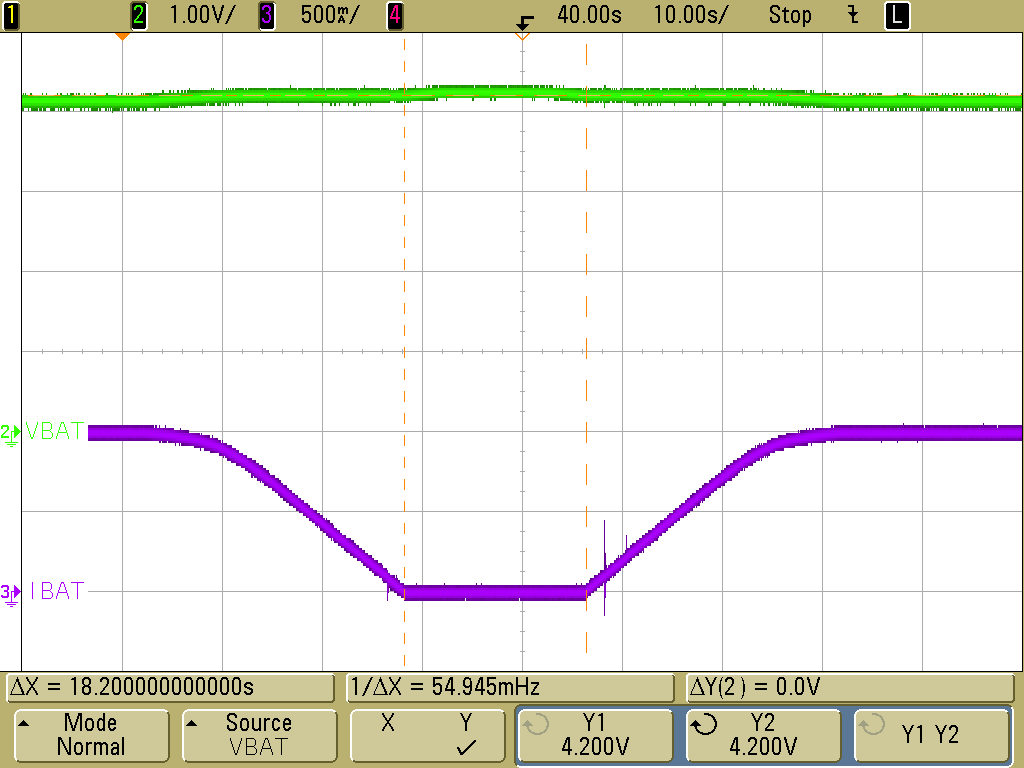Click the IBAT ground reference marker

(10, 594)
